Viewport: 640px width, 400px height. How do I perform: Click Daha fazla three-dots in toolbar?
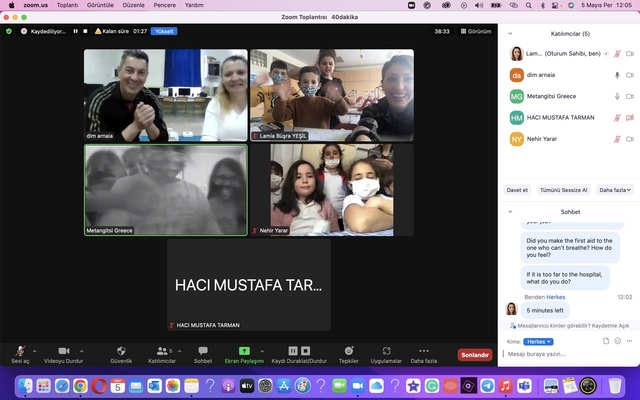tap(424, 351)
